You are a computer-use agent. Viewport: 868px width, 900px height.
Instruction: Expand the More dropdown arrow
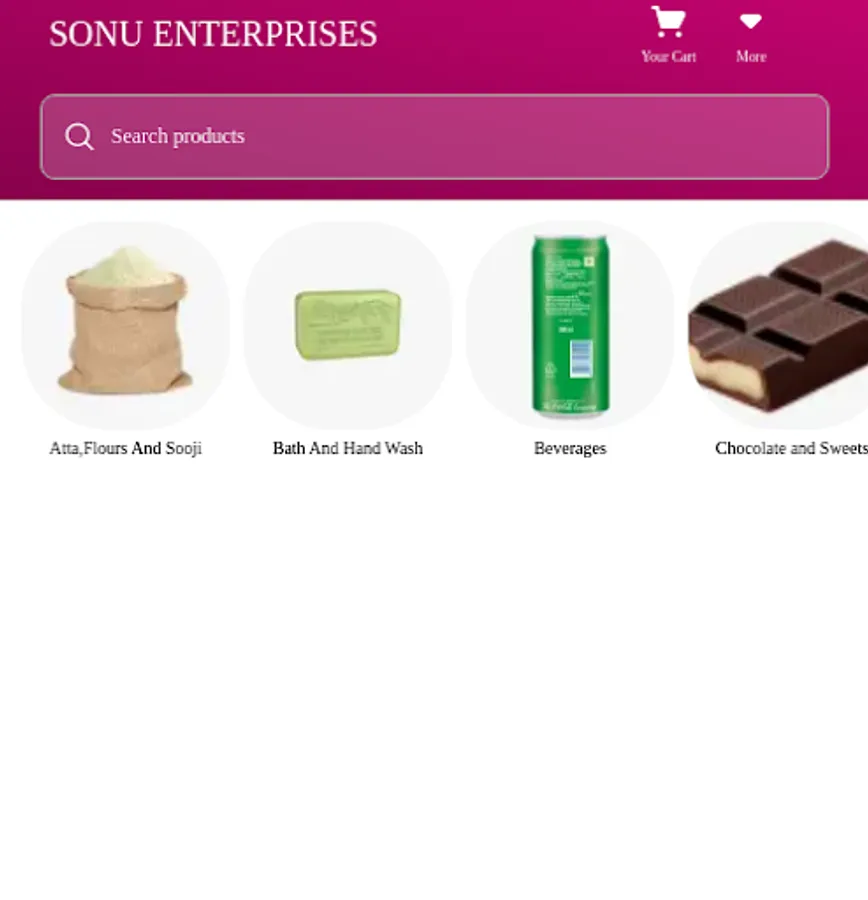pyautogui.click(x=751, y=21)
